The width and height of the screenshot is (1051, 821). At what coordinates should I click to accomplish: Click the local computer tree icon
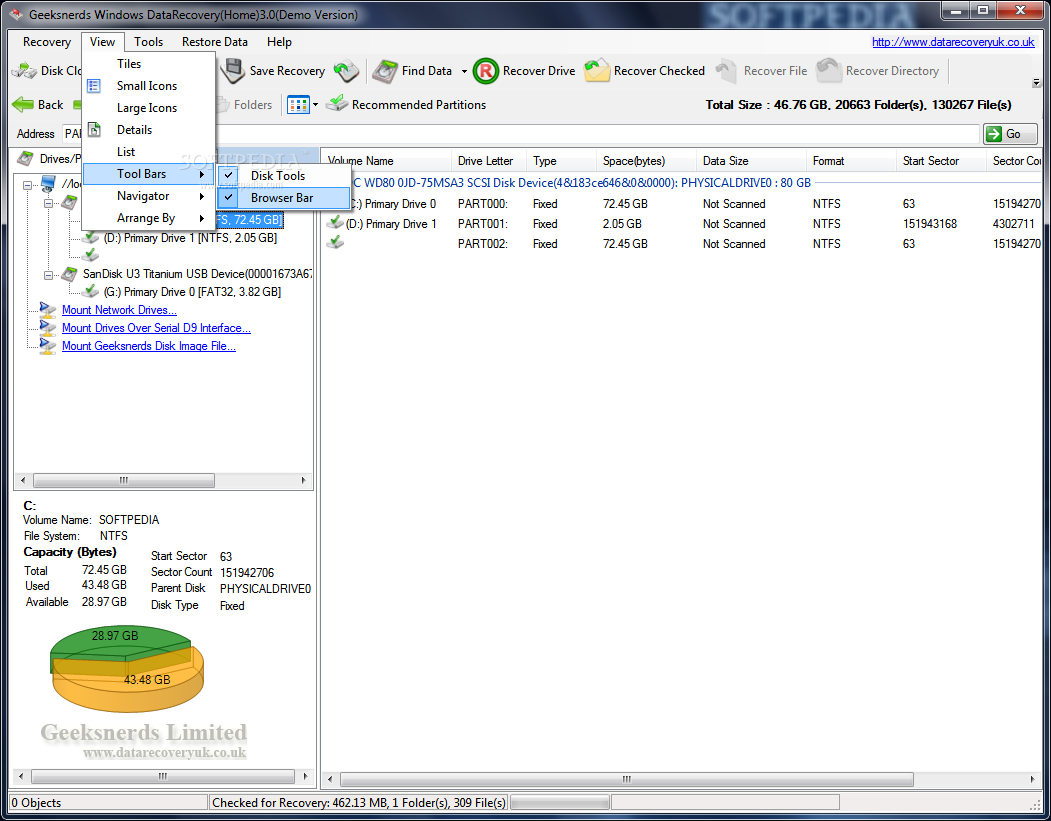click(48, 183)
